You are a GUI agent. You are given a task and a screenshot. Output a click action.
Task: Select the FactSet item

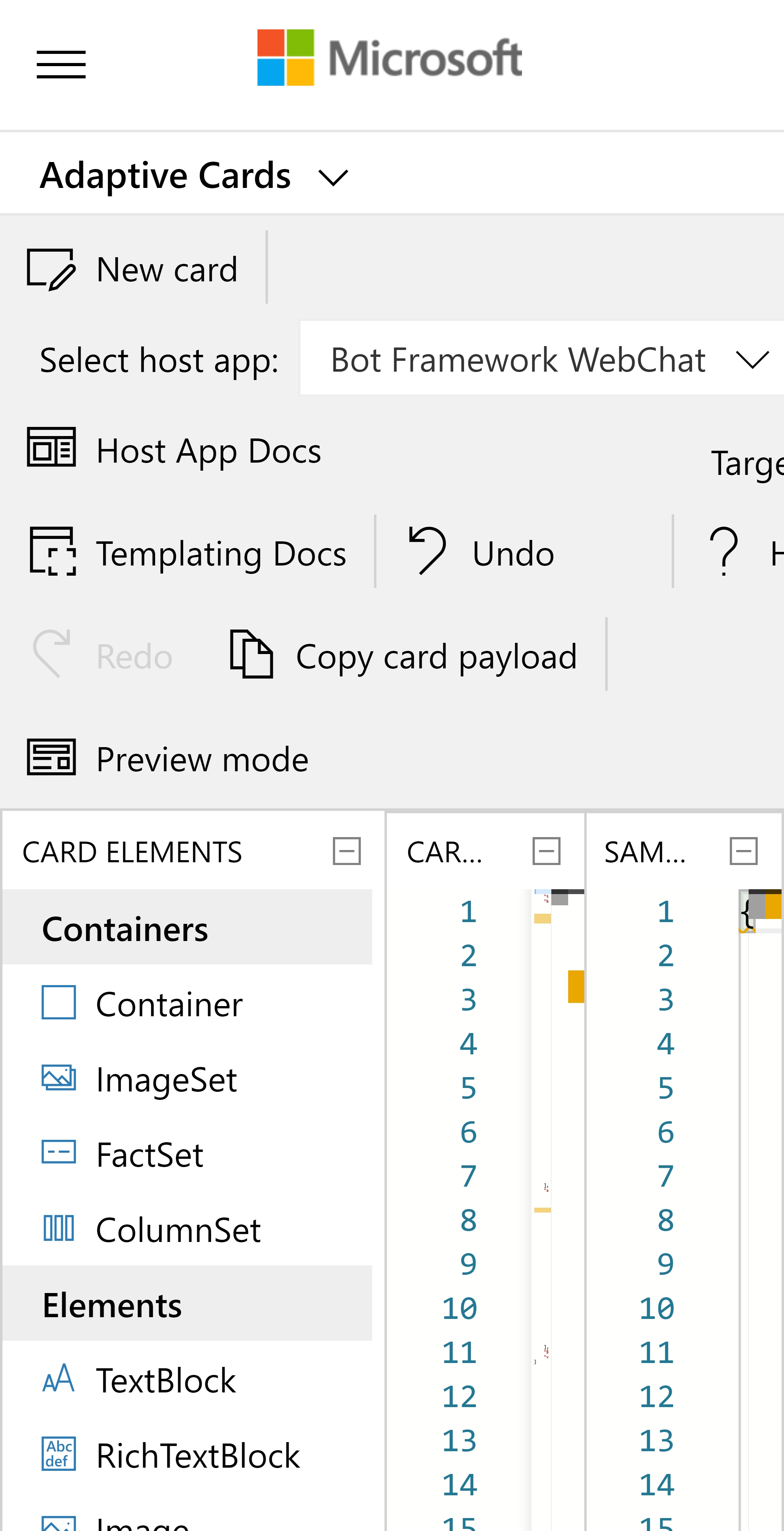pos(150,1154)
